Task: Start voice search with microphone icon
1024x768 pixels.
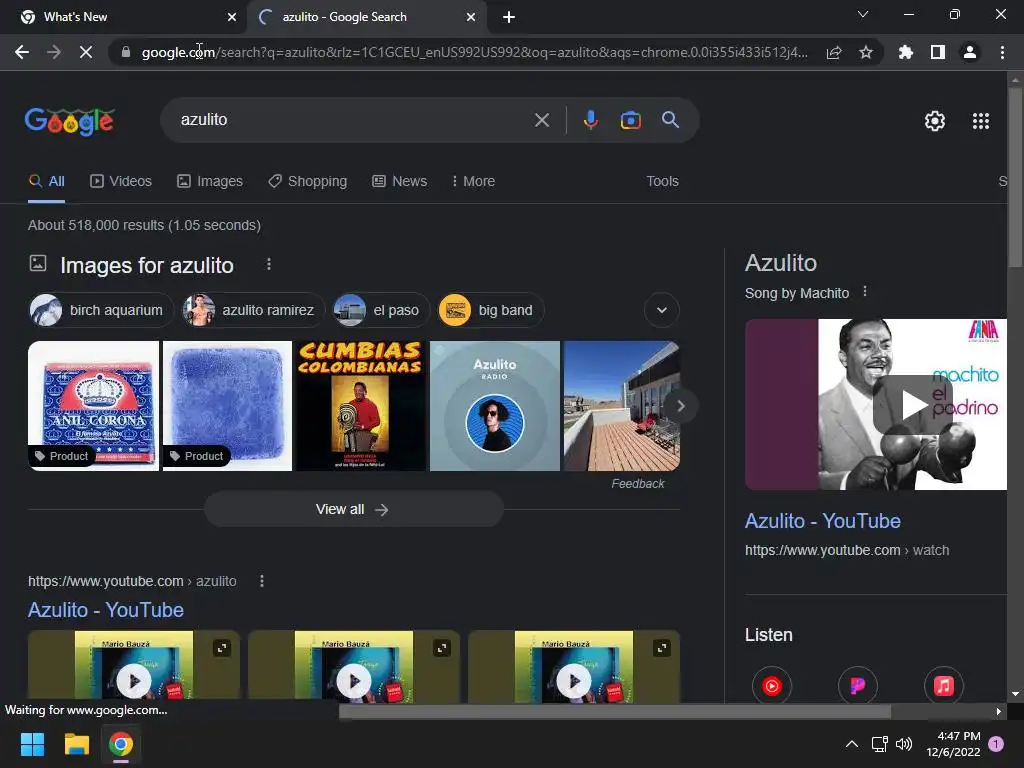Action: 590,120
